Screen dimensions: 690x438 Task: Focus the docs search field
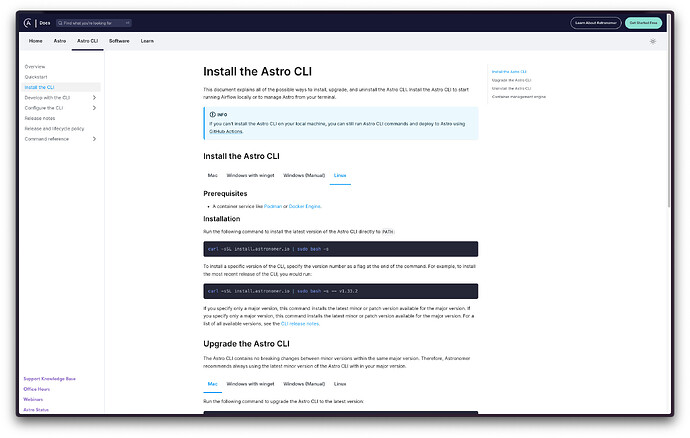click(94, 23)
